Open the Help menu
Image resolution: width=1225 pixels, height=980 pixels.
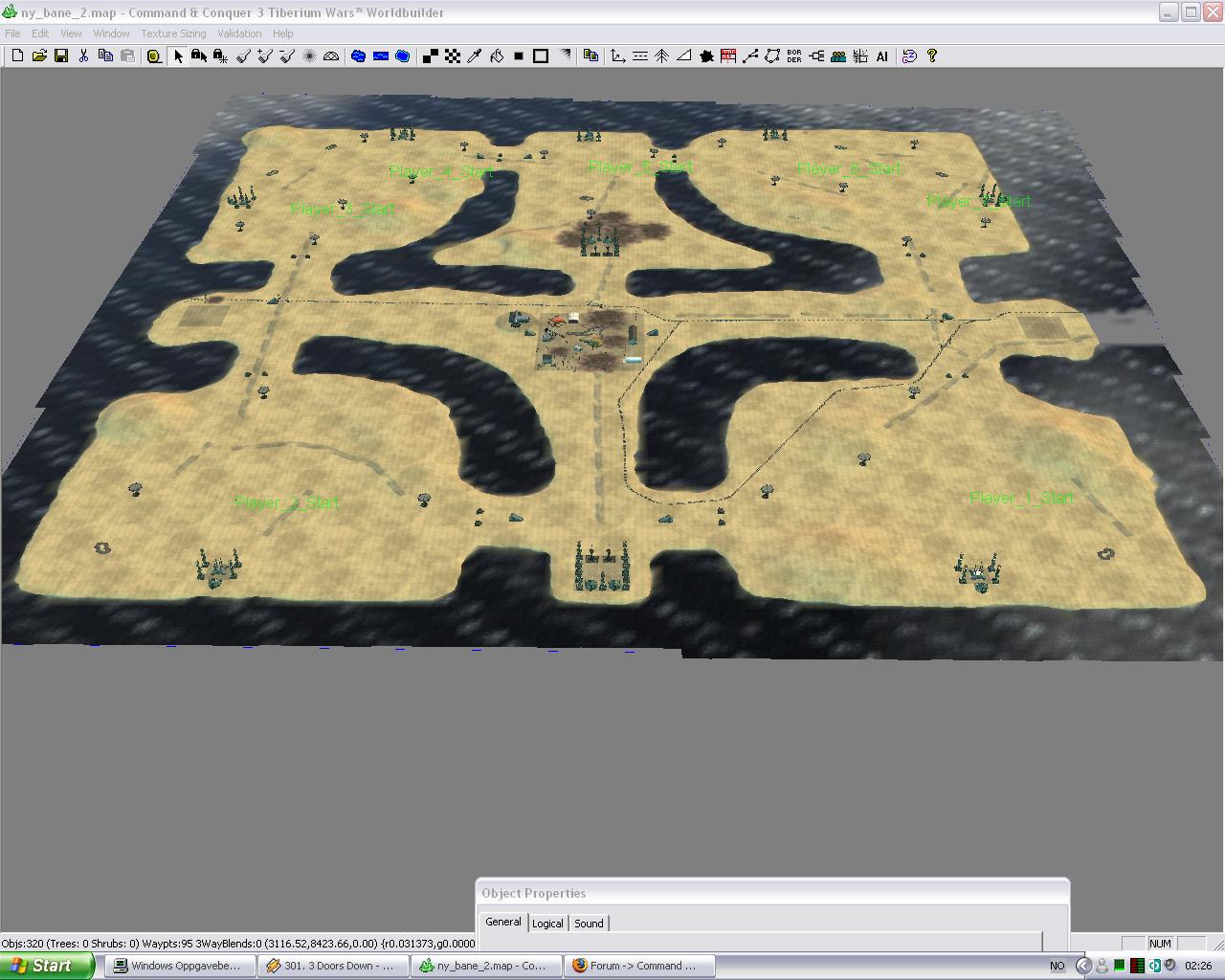coord(283,33)
